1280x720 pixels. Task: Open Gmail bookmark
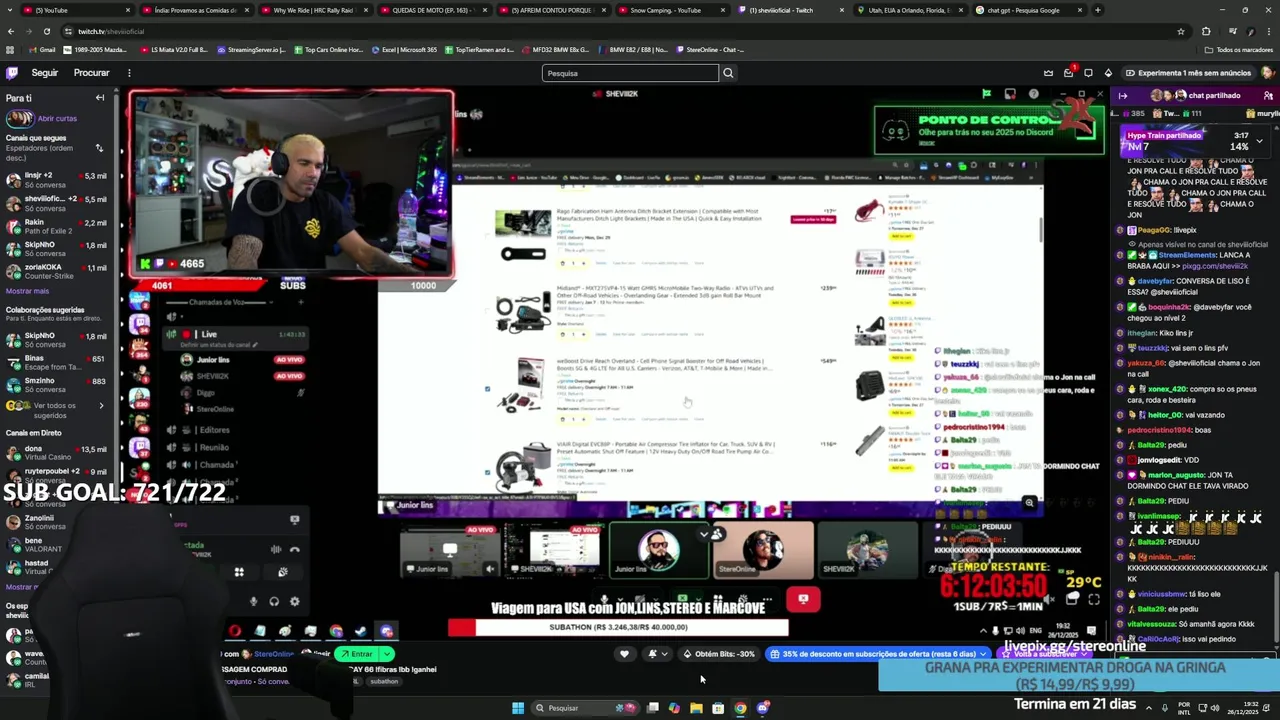pyautogui.click(x=42, y=49)
